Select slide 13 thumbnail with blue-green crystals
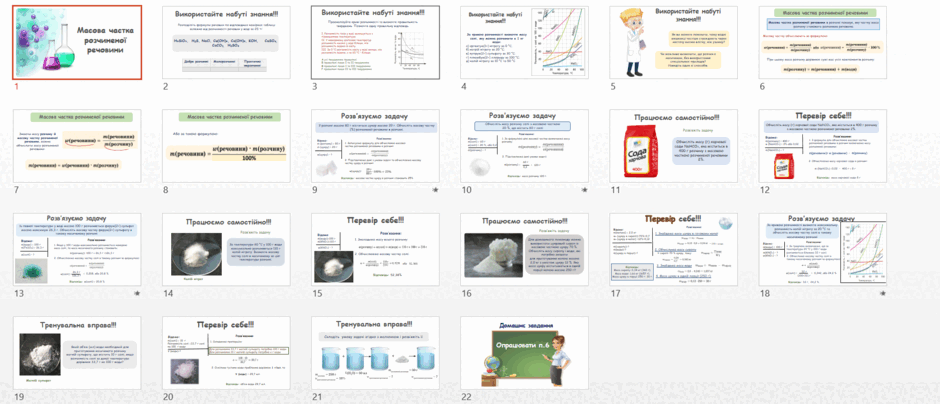Image resolution: width=940 pixels, height=404 pixels. click(77, 249)
